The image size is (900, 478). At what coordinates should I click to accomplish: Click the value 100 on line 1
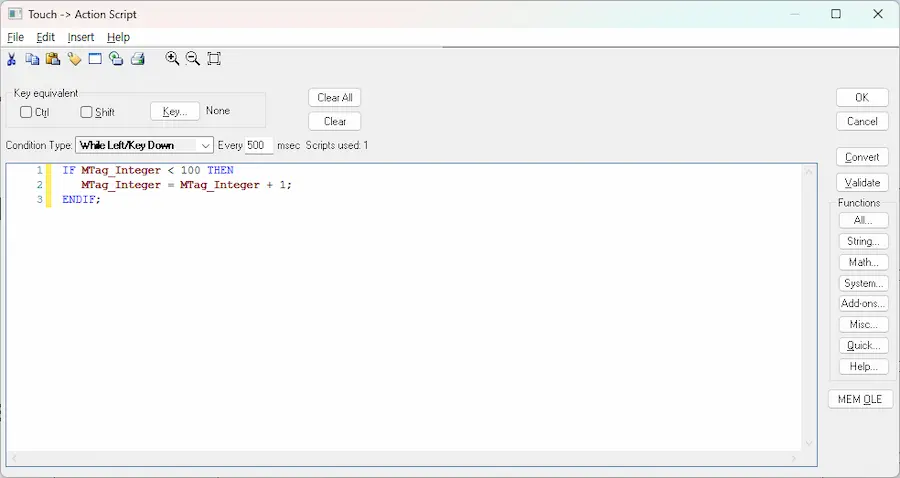[x=191, y=170]
